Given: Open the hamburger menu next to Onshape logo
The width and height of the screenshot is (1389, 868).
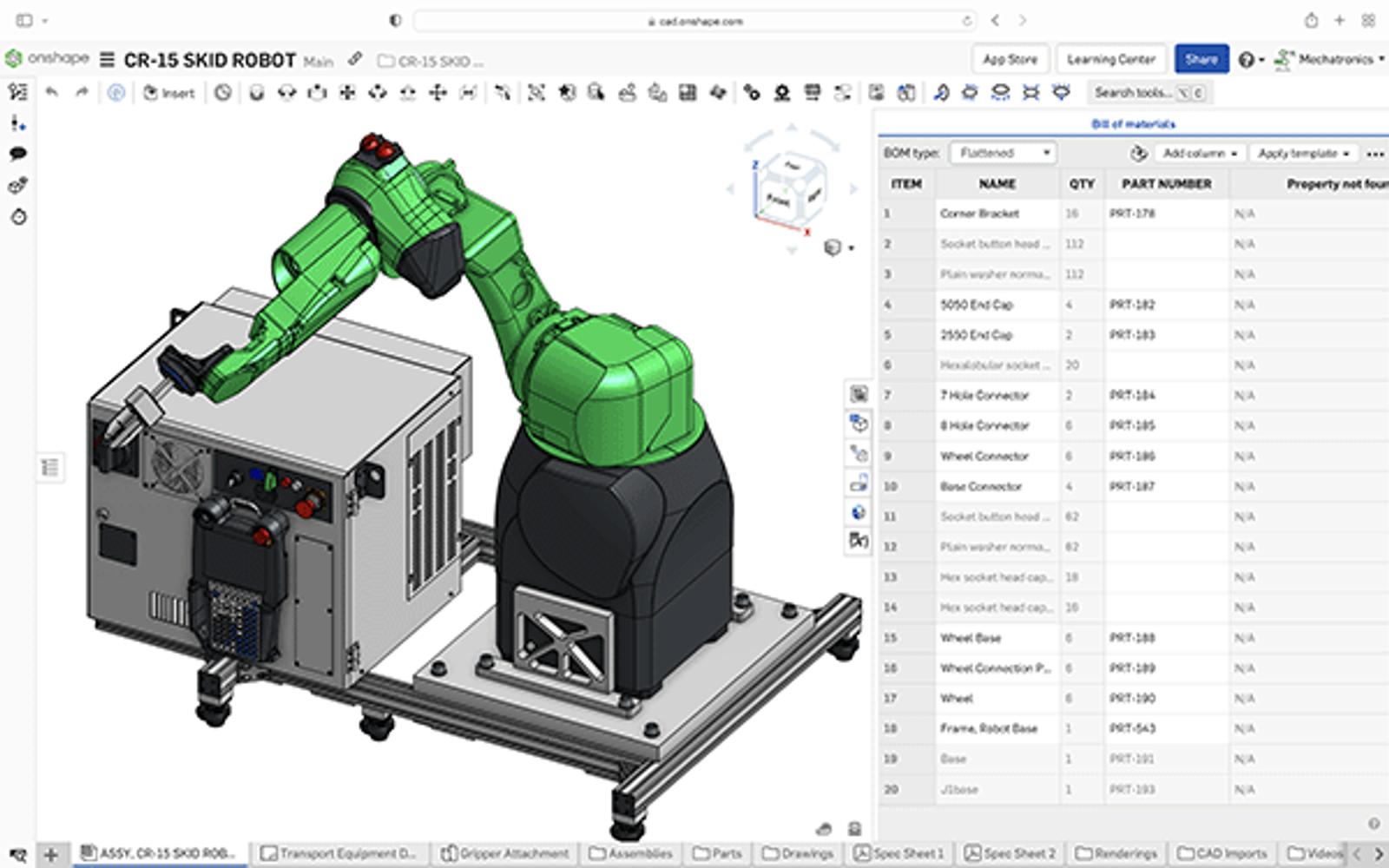Looking at the screenshot, I should pos(107,60).
